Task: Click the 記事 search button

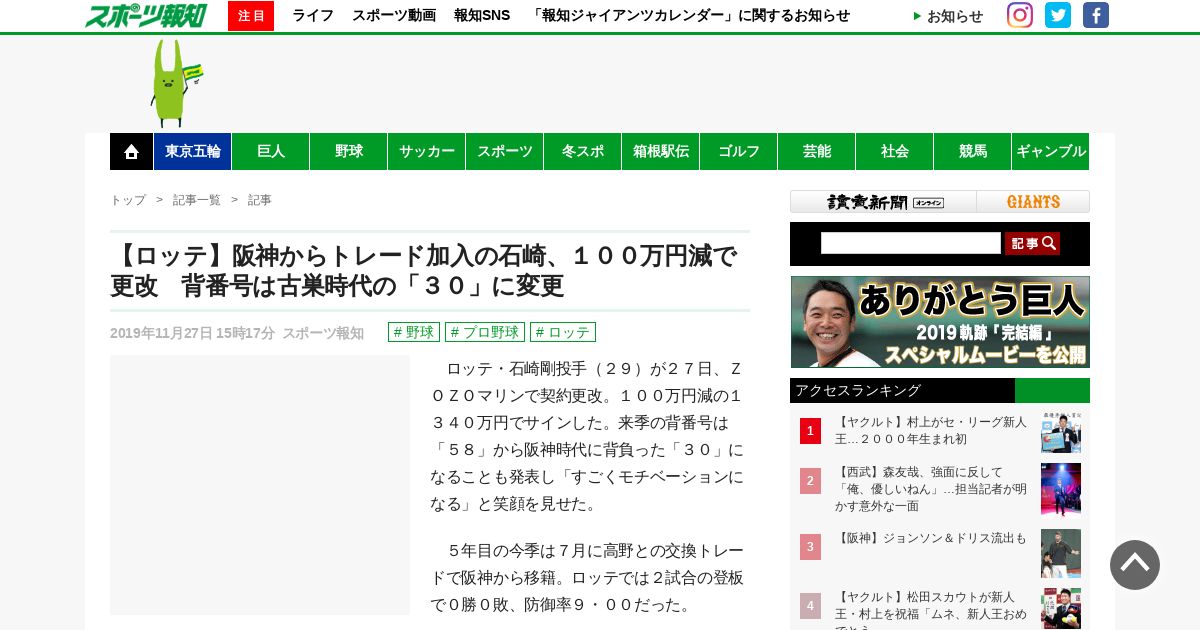Action: coord(1032,243)
